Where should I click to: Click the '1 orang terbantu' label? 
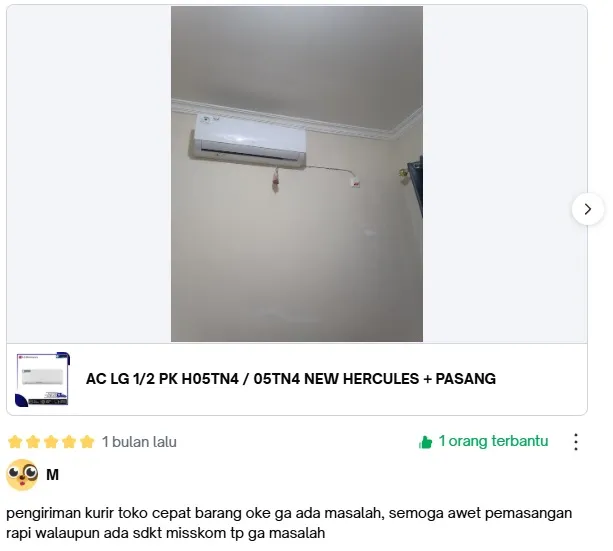(493, 441)
